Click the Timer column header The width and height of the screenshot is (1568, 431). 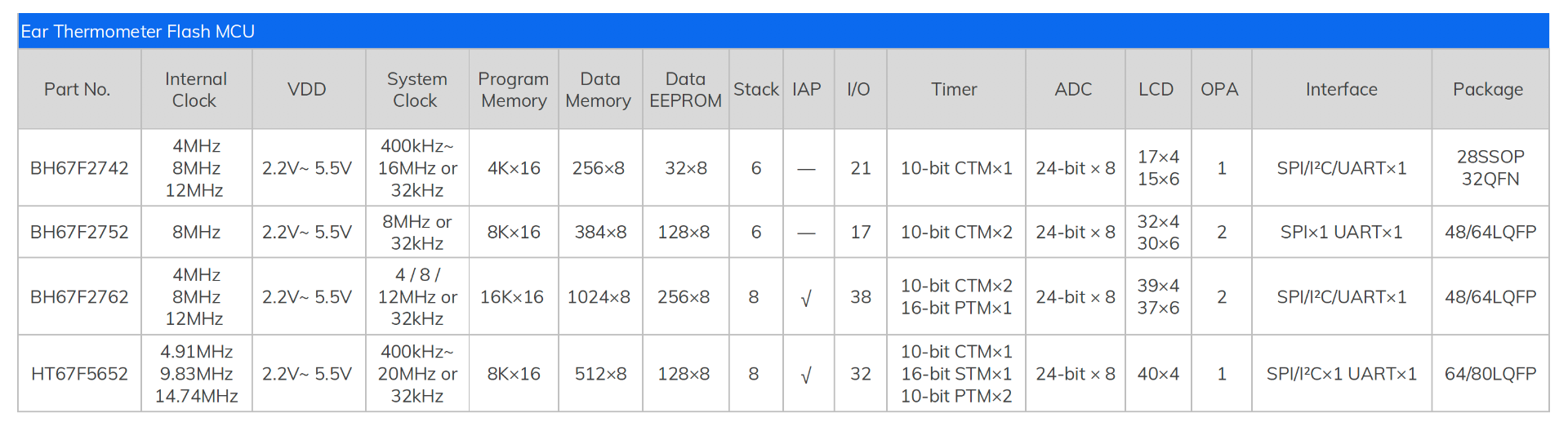[x=955, y=89]
